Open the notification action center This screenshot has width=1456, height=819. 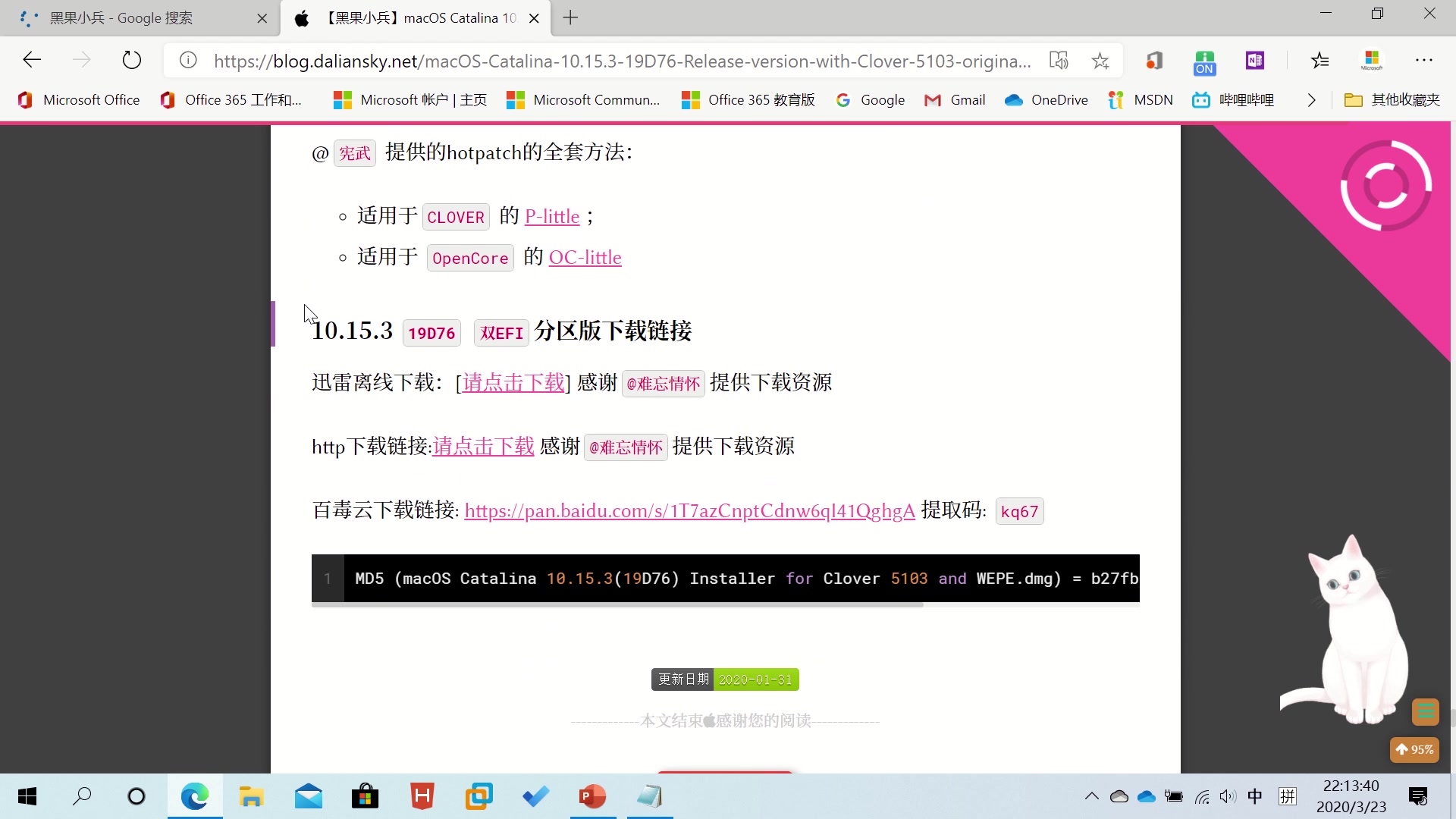pyautogui.click(x=1417, y=796)
